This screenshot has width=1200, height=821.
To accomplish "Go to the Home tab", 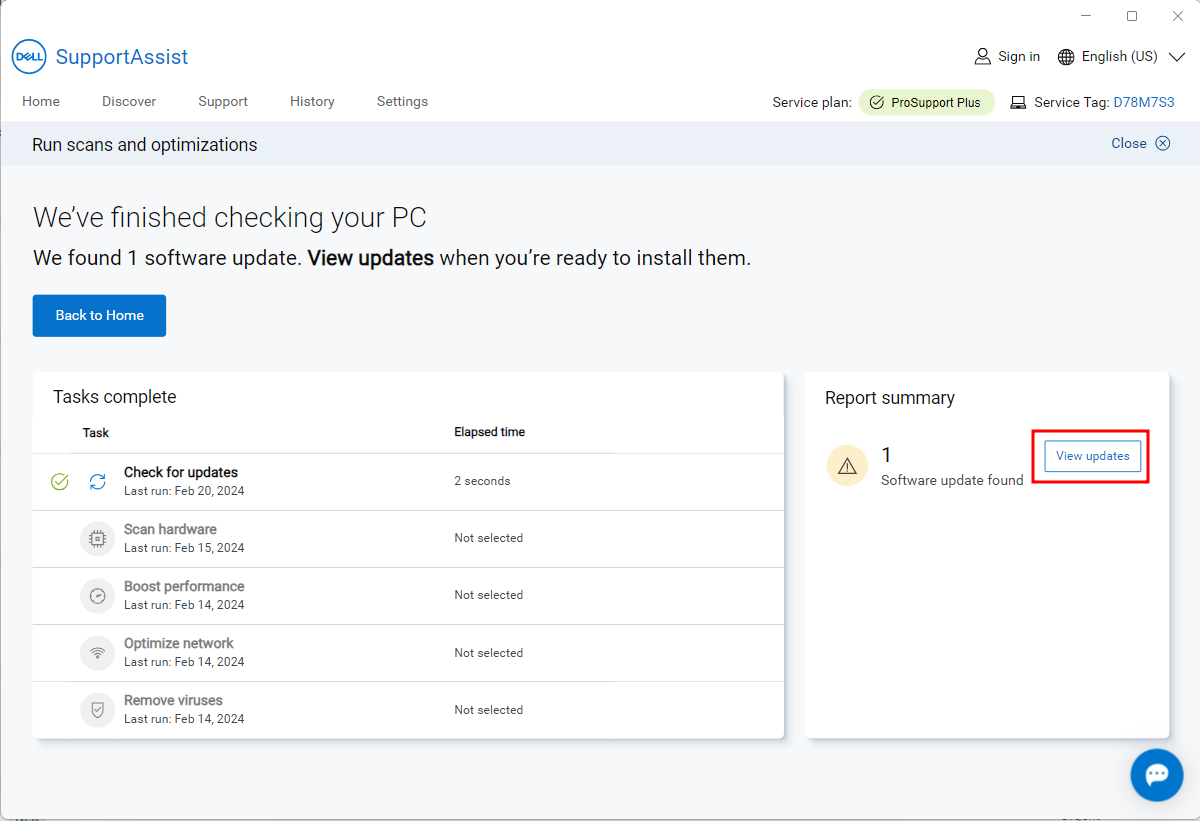I will 41,101.
